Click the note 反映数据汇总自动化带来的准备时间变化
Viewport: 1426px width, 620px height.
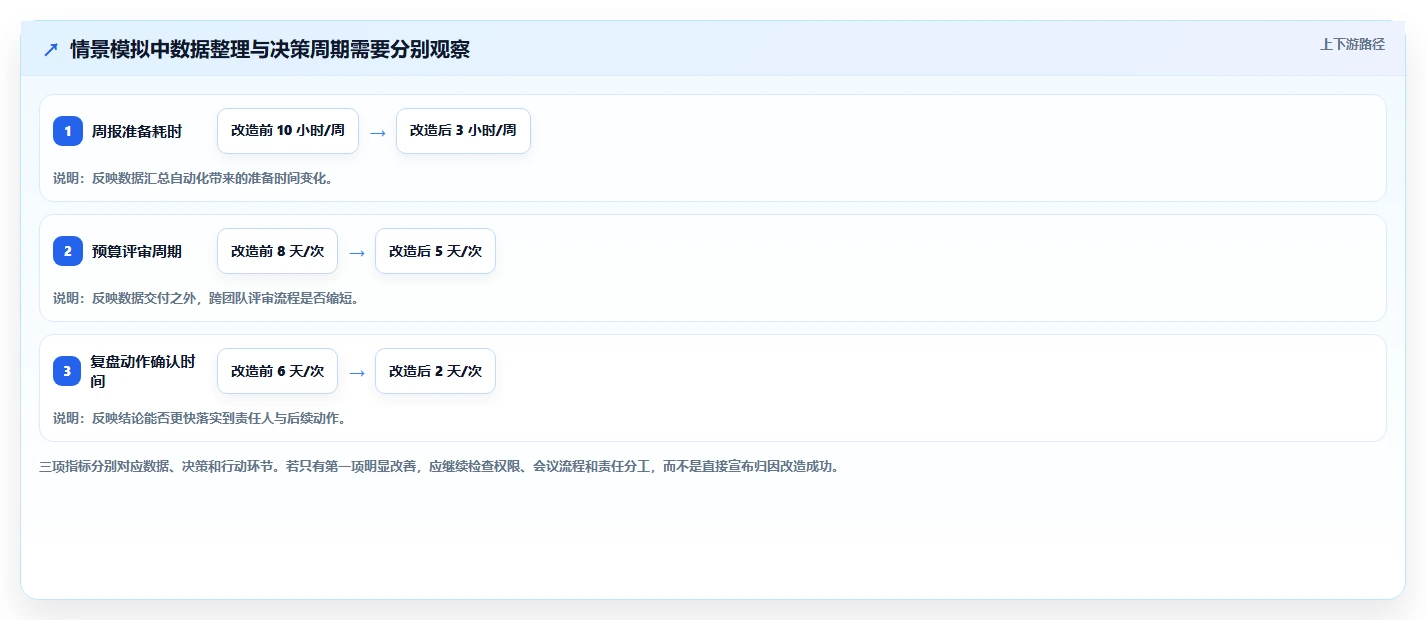(x=192, y=178)
